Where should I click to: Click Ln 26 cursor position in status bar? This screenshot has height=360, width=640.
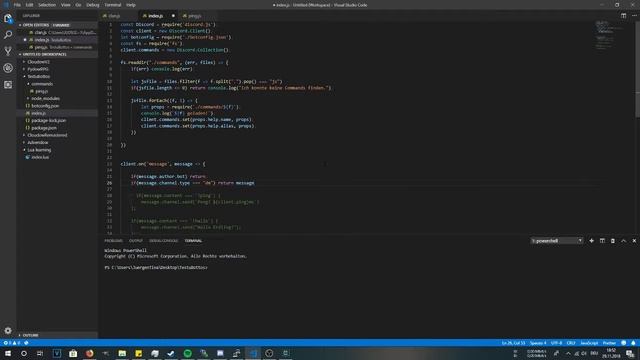pyautogui.click(x=513, y=343)
